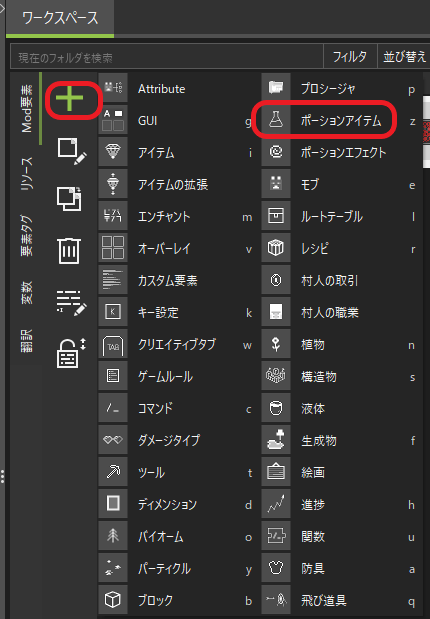430x619 pixels.
Task: Switch to the リソース side tab
Action: pyautogui.click(x=27, y=173)
